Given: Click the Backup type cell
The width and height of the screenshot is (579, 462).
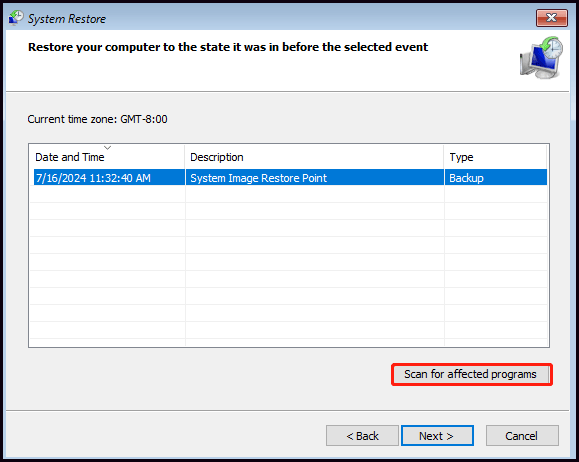Looking at the screenshot, I should (496, 178).
